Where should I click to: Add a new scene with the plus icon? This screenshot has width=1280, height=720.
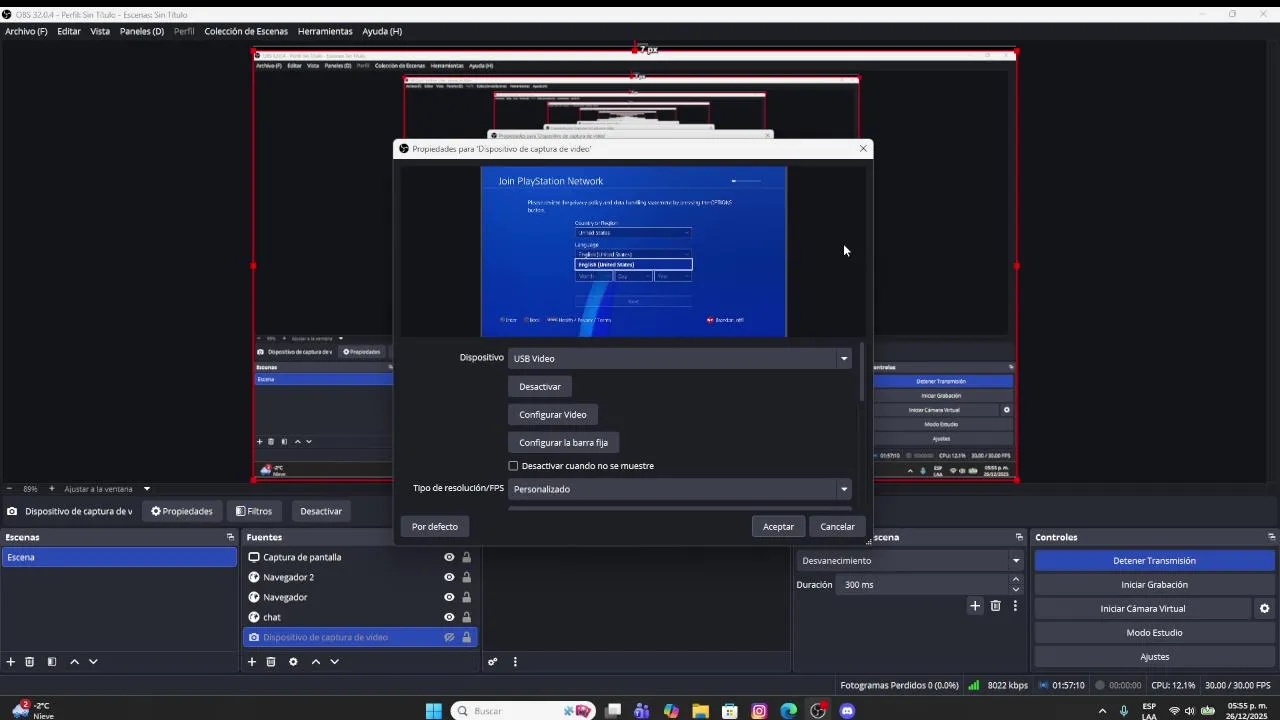tap(11, 662)
